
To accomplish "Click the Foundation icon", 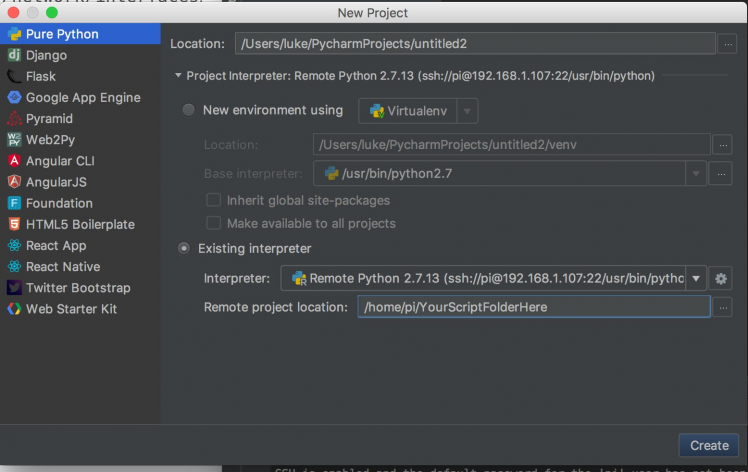I will coord(14,203).
